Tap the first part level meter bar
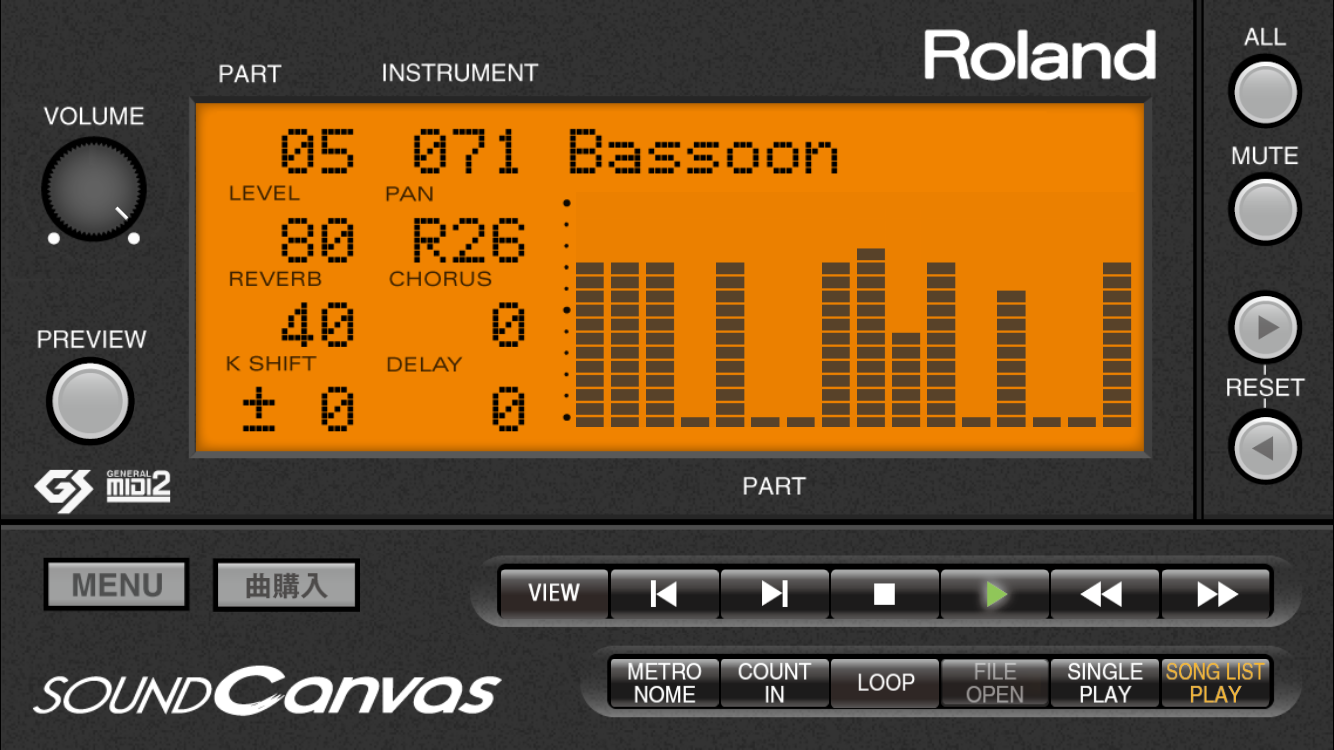The image size is (1334, 750). pos(590,345)
